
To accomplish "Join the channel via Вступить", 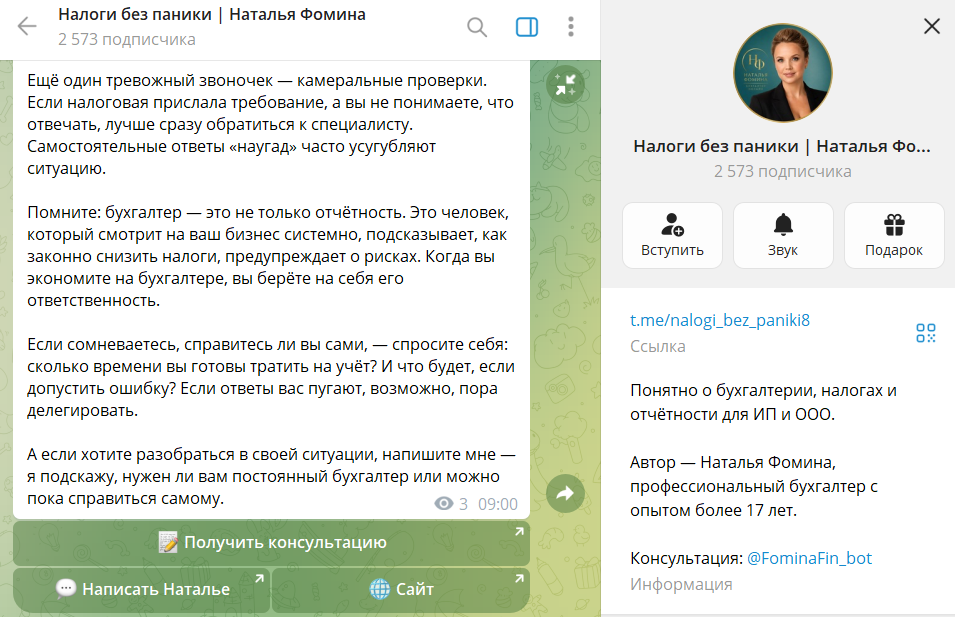I will click(x=672, y=235).
